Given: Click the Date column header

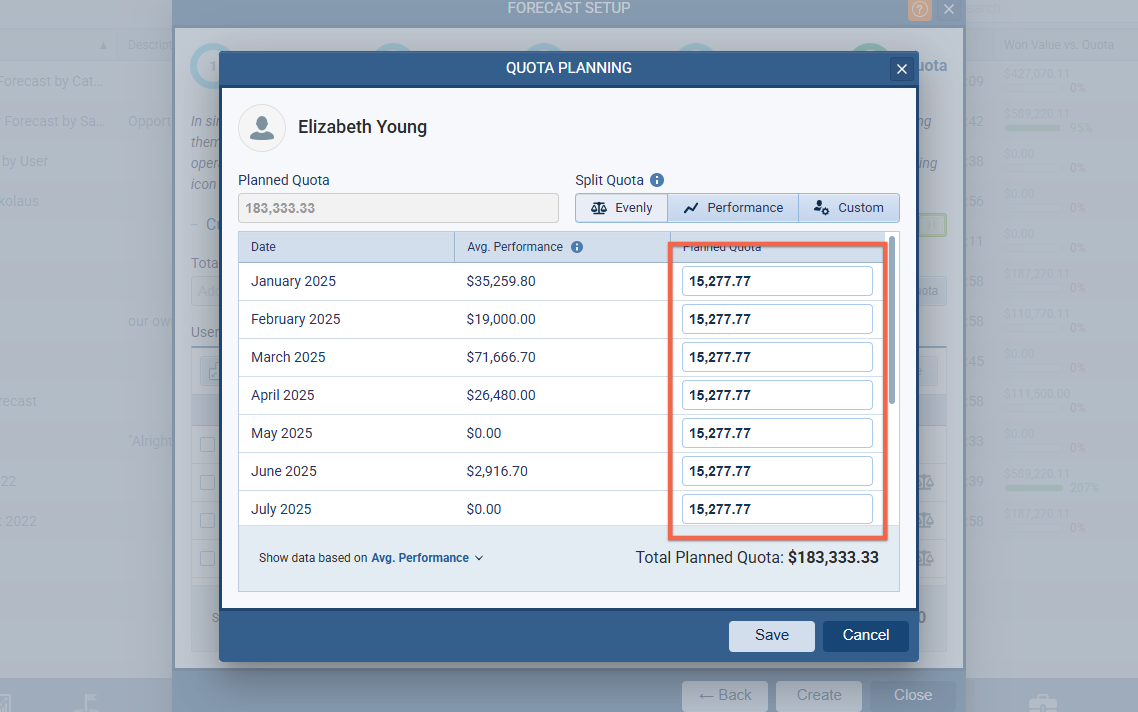Looking at the screenshot, I should pos(264,247).
